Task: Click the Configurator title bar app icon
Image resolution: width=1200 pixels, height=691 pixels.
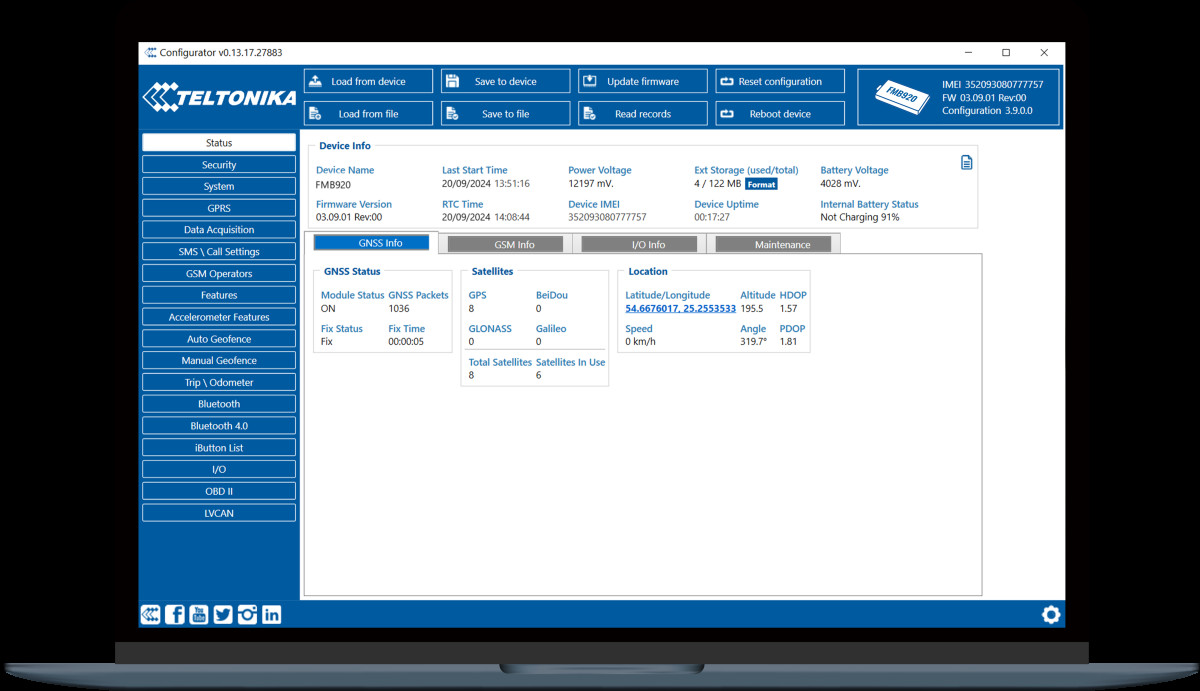Action: [x=151, y=52]
